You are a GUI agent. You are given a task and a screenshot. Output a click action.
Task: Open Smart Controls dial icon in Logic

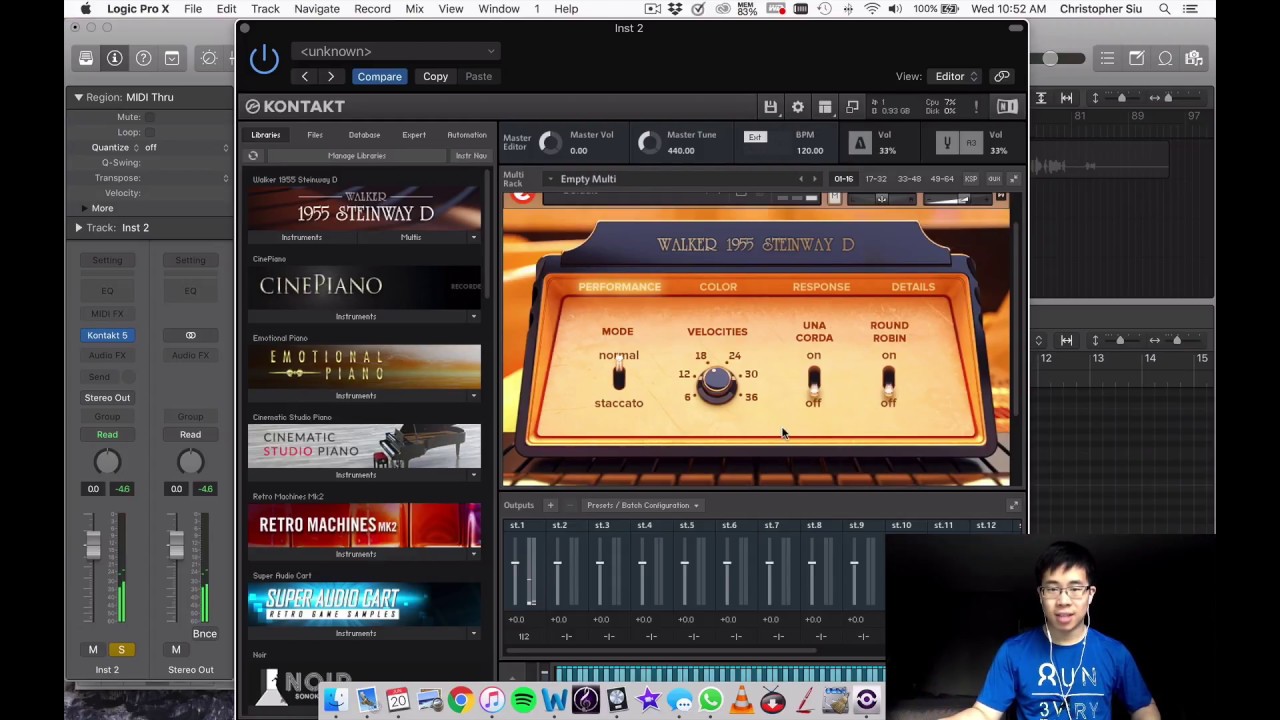(x=209, y=58)
